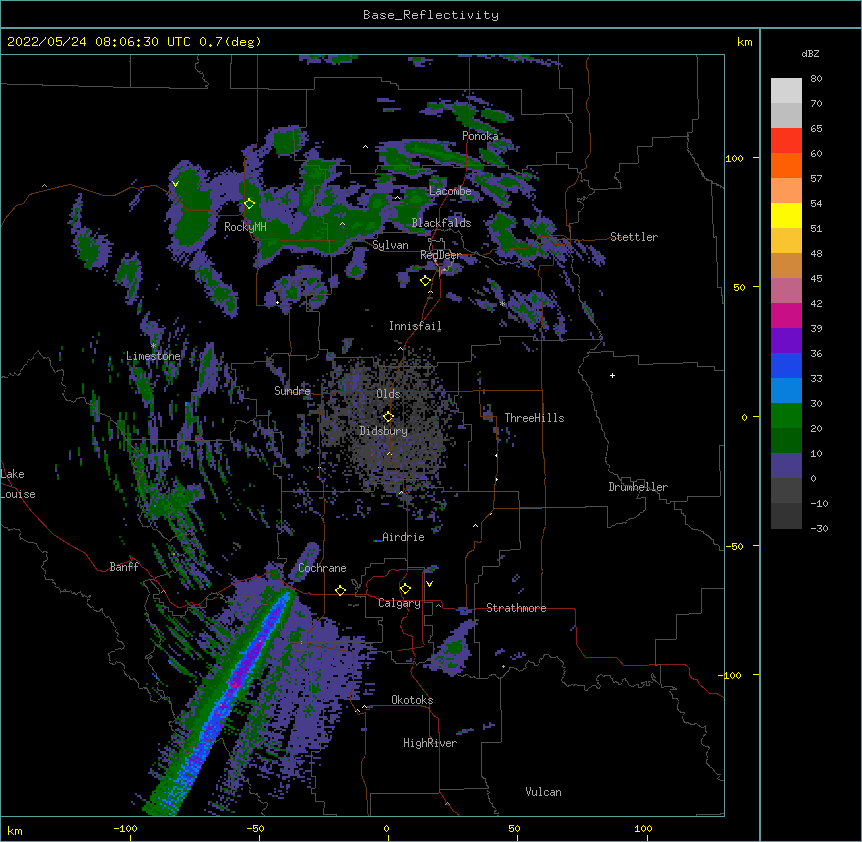The height and width of the screenshot is (842, 862).
Task: Click the royal blue swatch below the 36 dBZ value
Action: pyautogui.click(x=786, y=365)
